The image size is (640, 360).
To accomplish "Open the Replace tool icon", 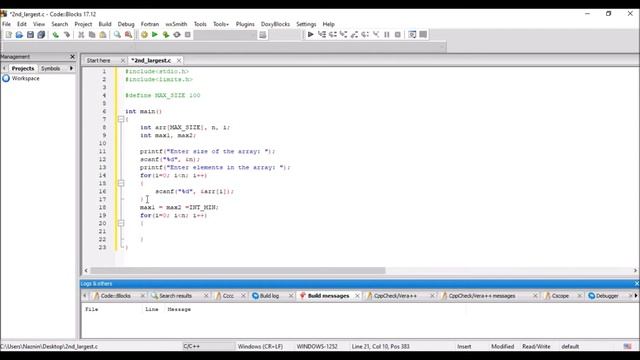I will (x=129, y=35).
